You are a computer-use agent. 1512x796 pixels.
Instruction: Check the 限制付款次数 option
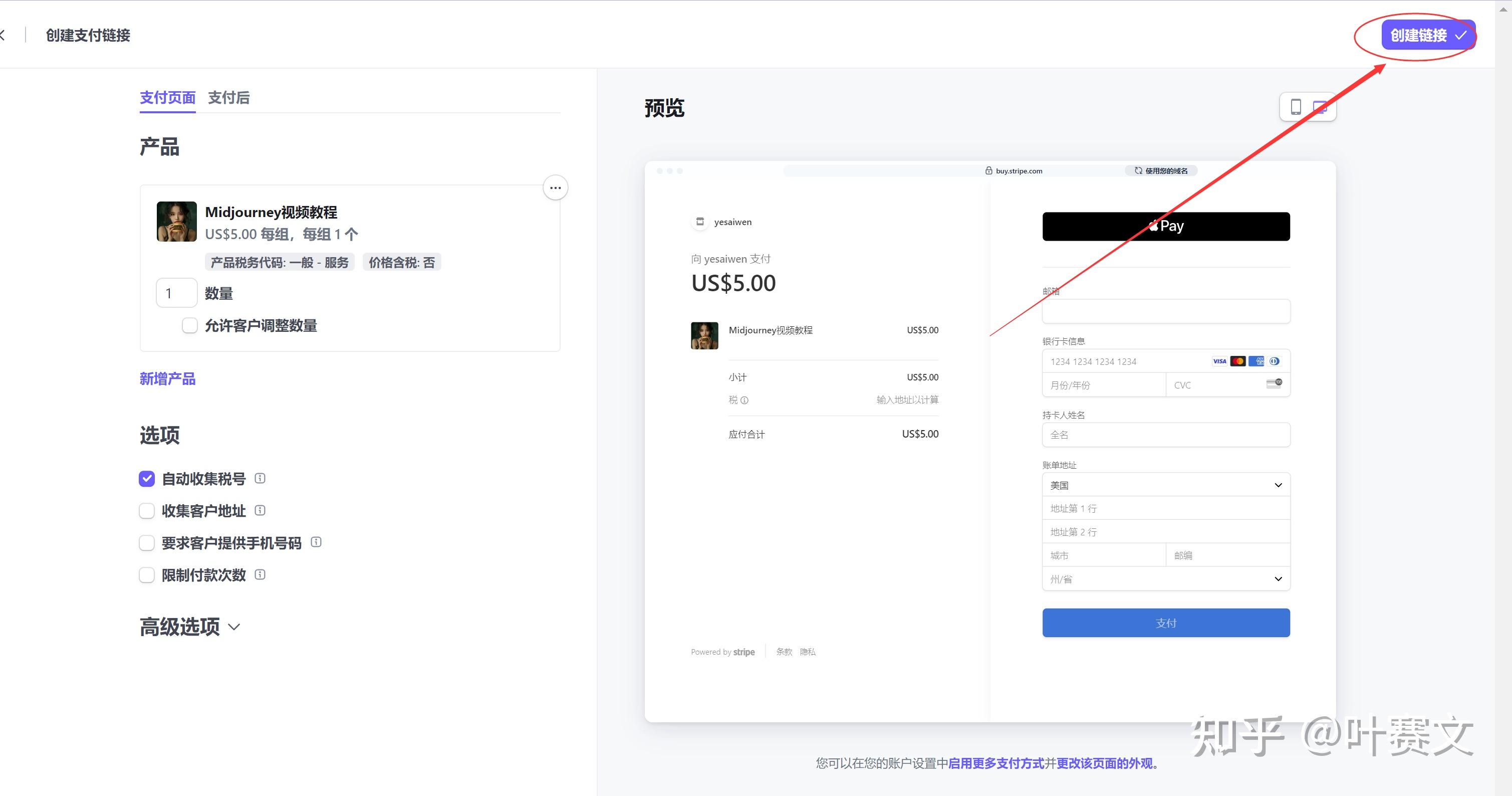147,575
